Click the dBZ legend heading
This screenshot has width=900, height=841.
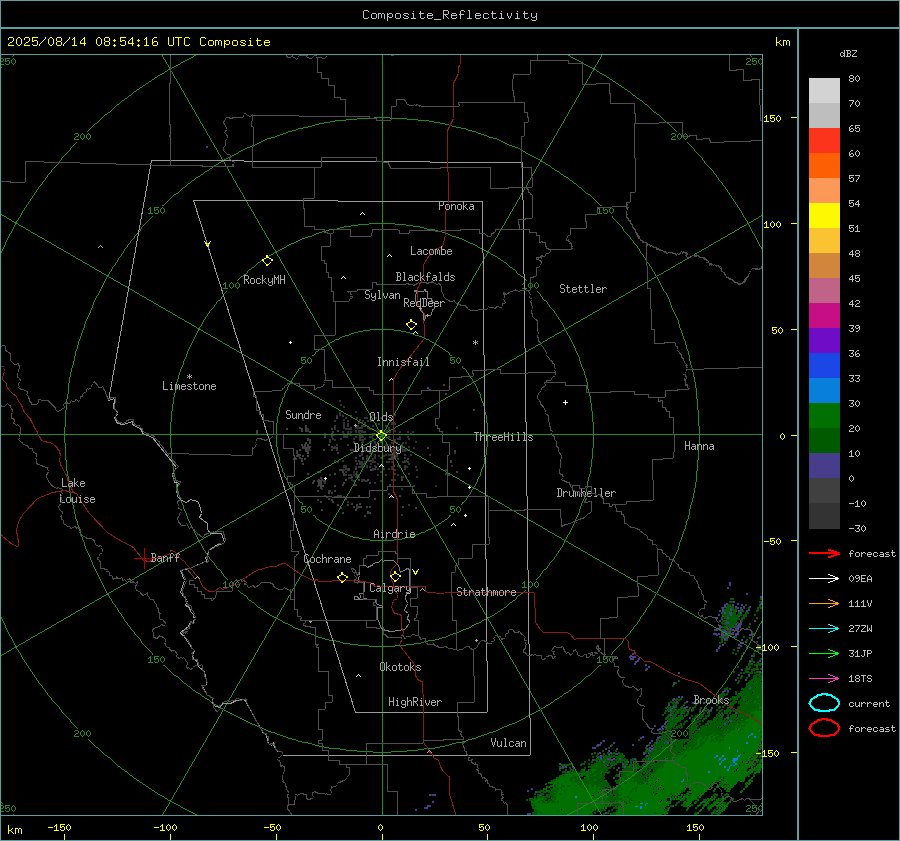pyautogui.click(x=848, y=53)
